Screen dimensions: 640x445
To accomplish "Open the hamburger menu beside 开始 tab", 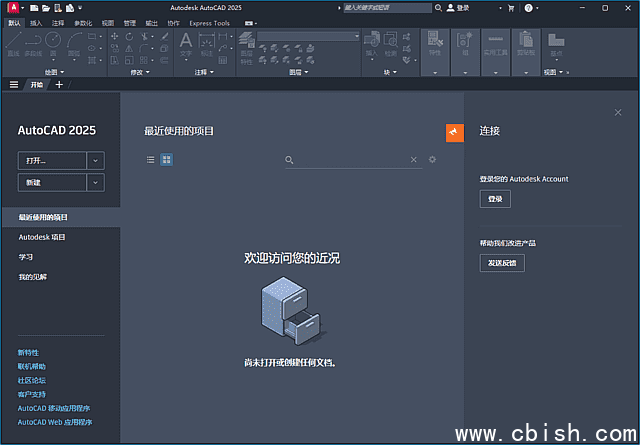I will [14, 85].
